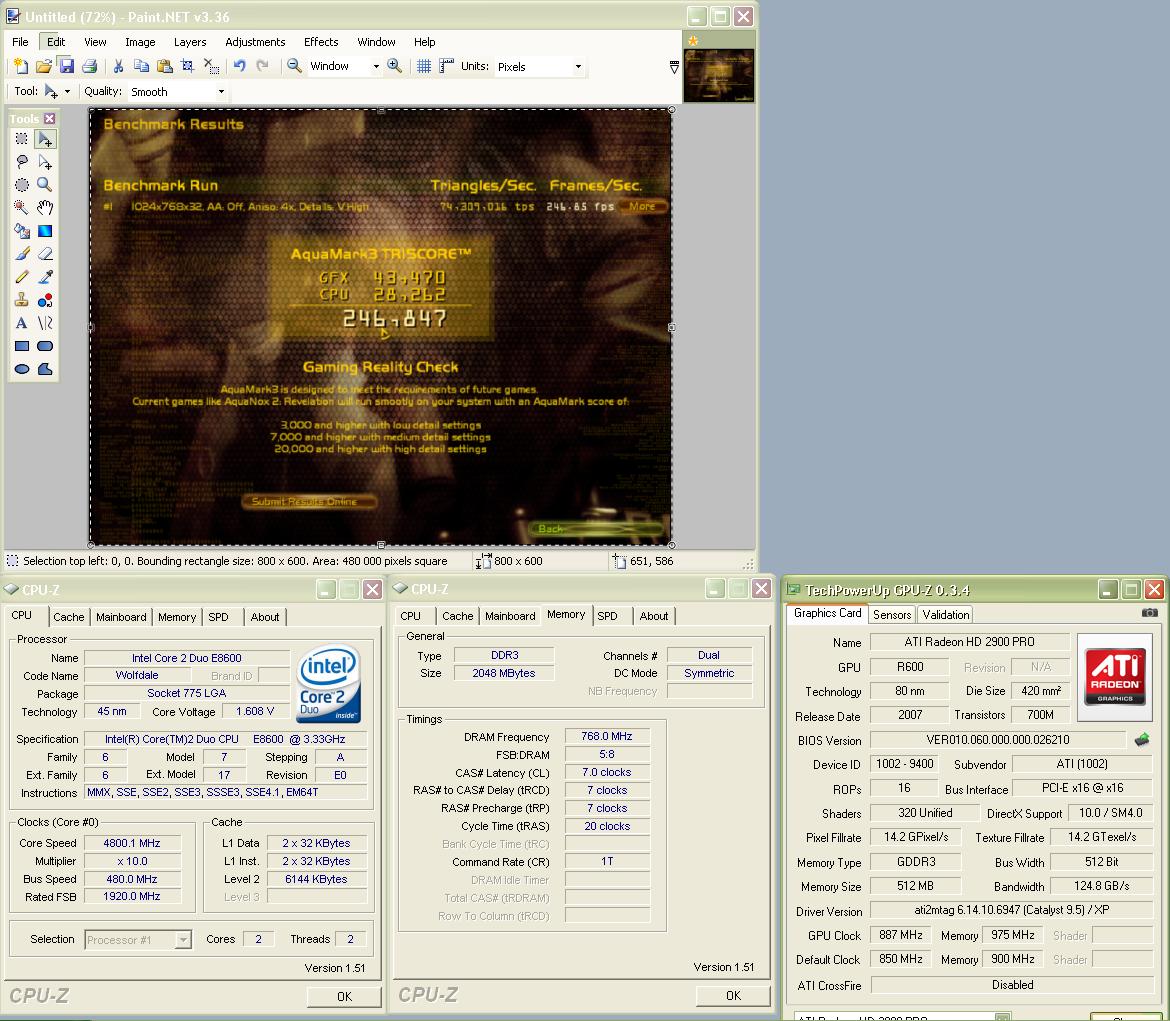
Task: Select the Paintbrush tool
Action: pyautogui.click(x=22, y=254)
